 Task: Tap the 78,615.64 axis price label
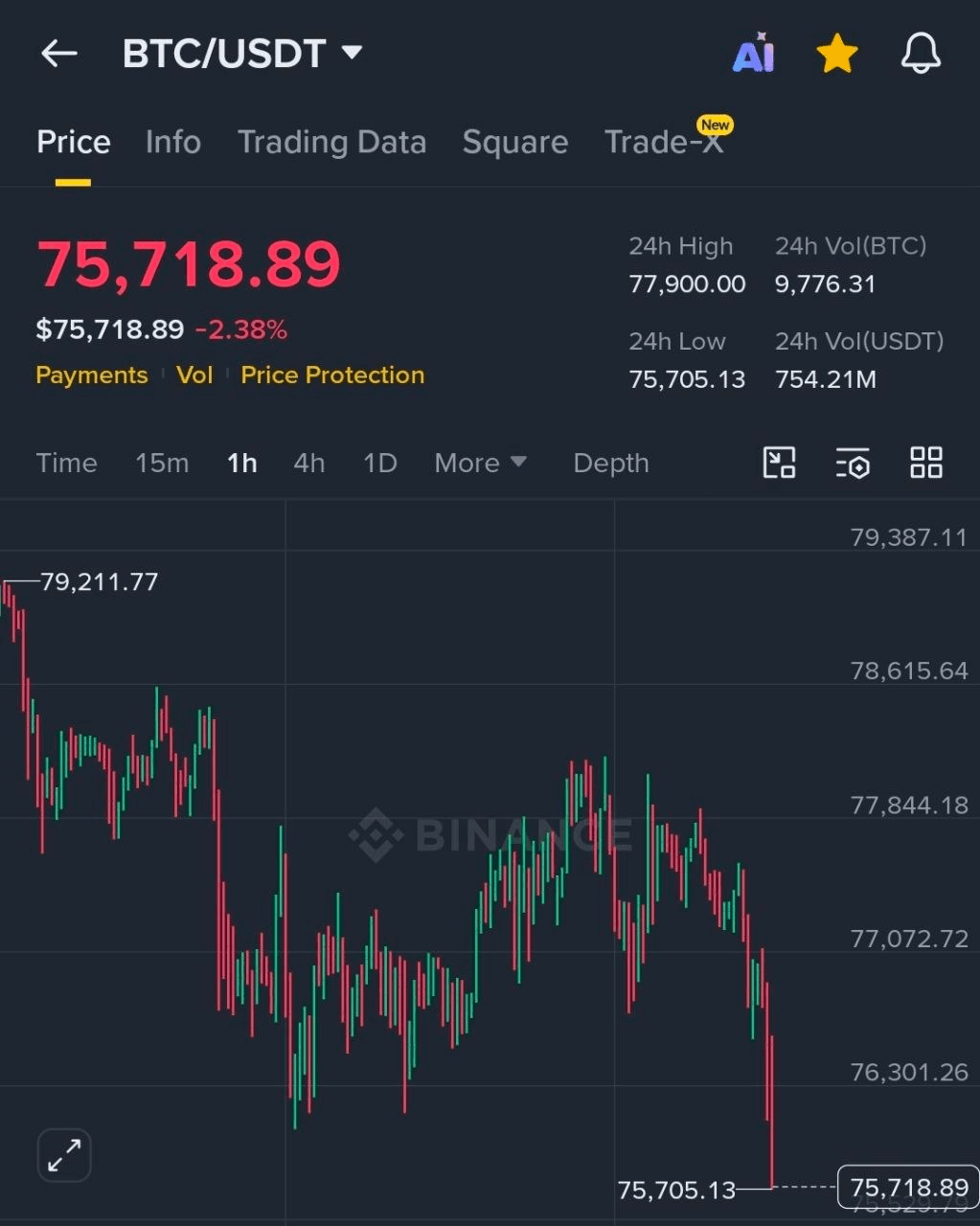point(909,670)
